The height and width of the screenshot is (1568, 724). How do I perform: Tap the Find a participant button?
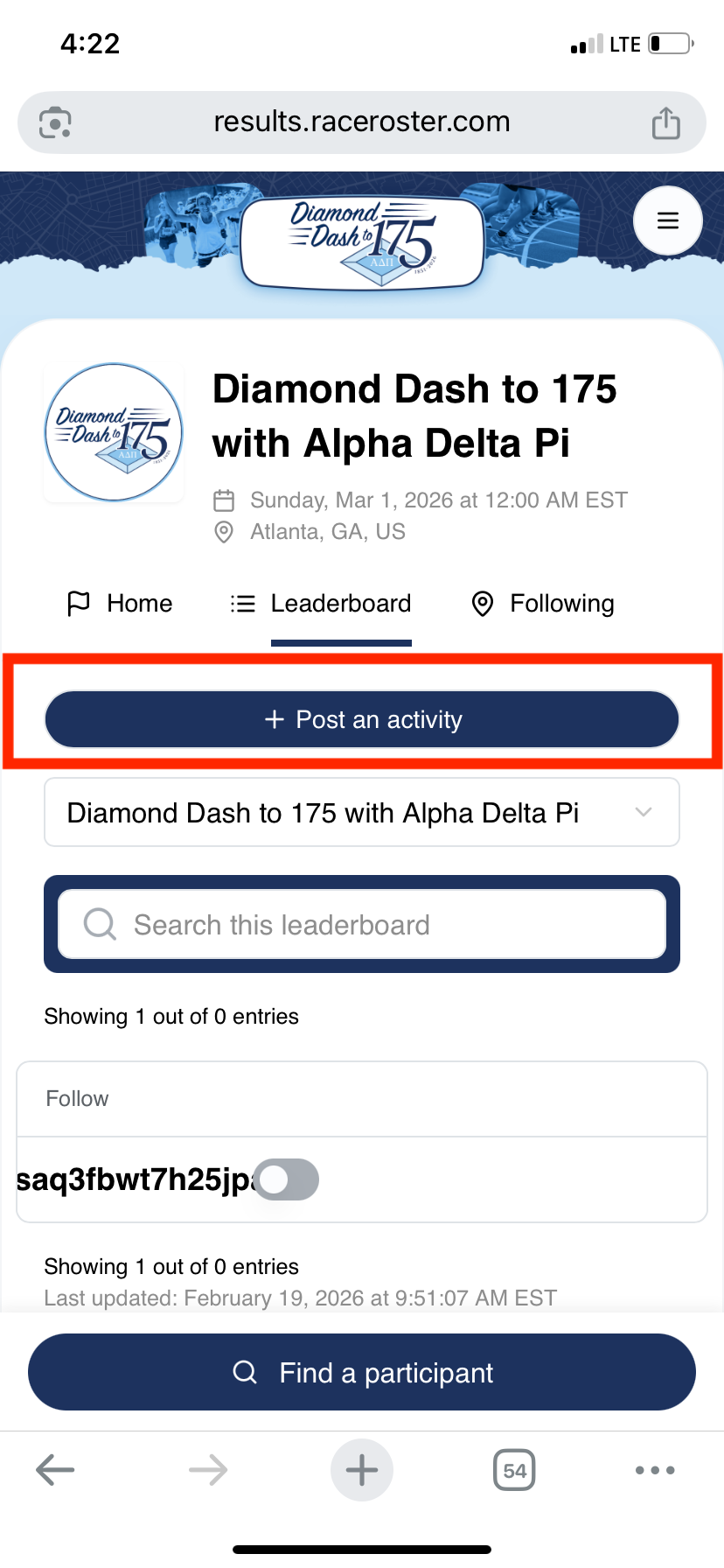[x=362, y=1372]
